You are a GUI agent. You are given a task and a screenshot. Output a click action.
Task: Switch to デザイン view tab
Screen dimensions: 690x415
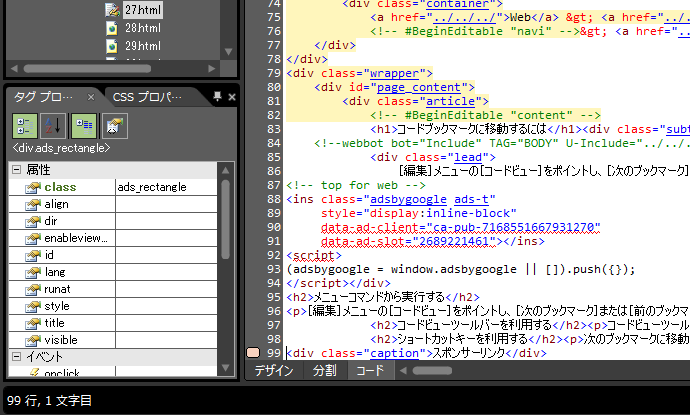point(274,371)
